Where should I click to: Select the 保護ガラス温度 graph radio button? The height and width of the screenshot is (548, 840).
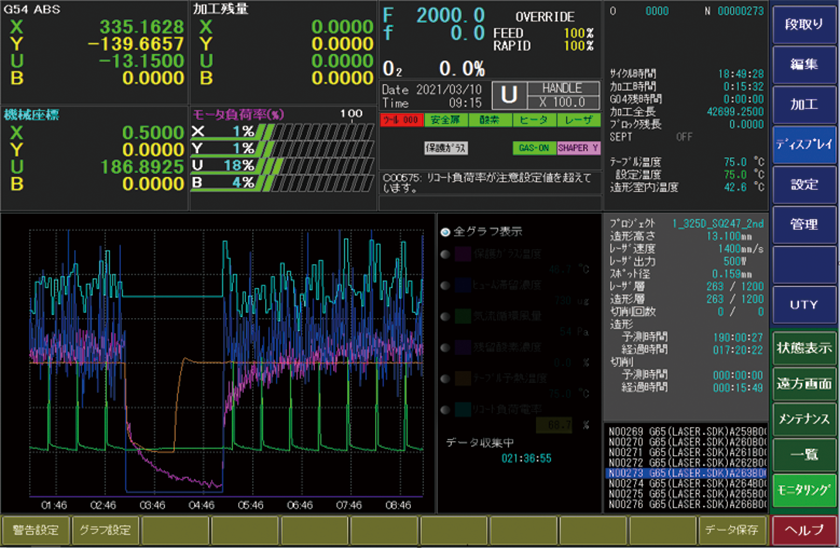pyautogui.click(x=445, y=255)
